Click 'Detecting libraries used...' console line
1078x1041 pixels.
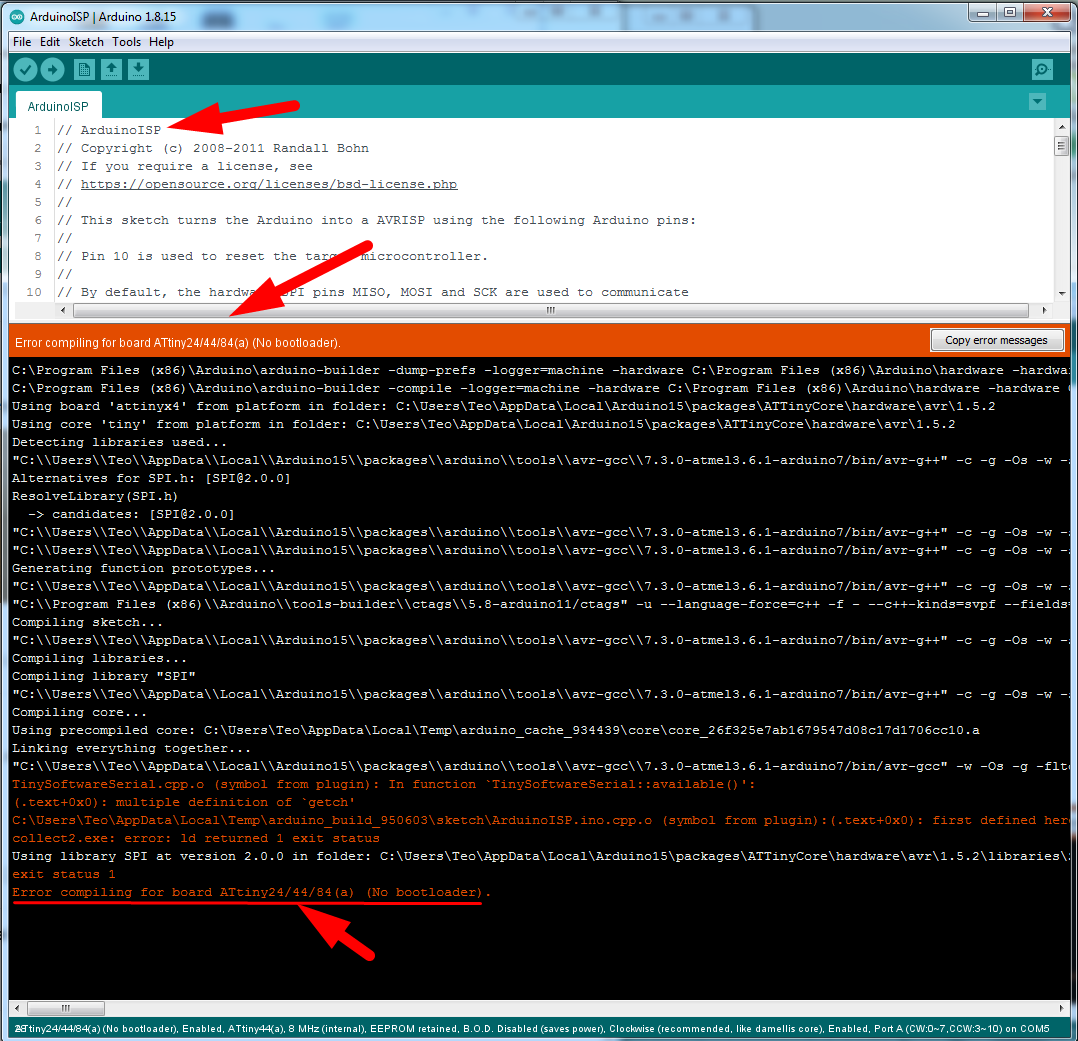pos(120,442)
